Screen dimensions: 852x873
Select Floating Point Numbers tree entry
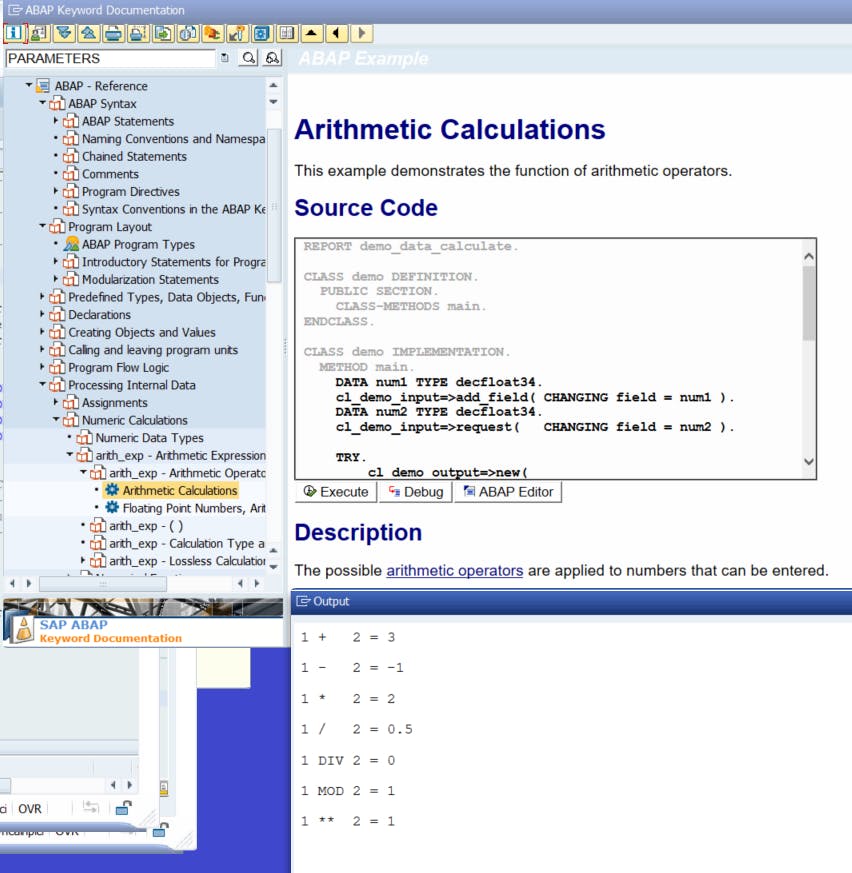(193, 508)
